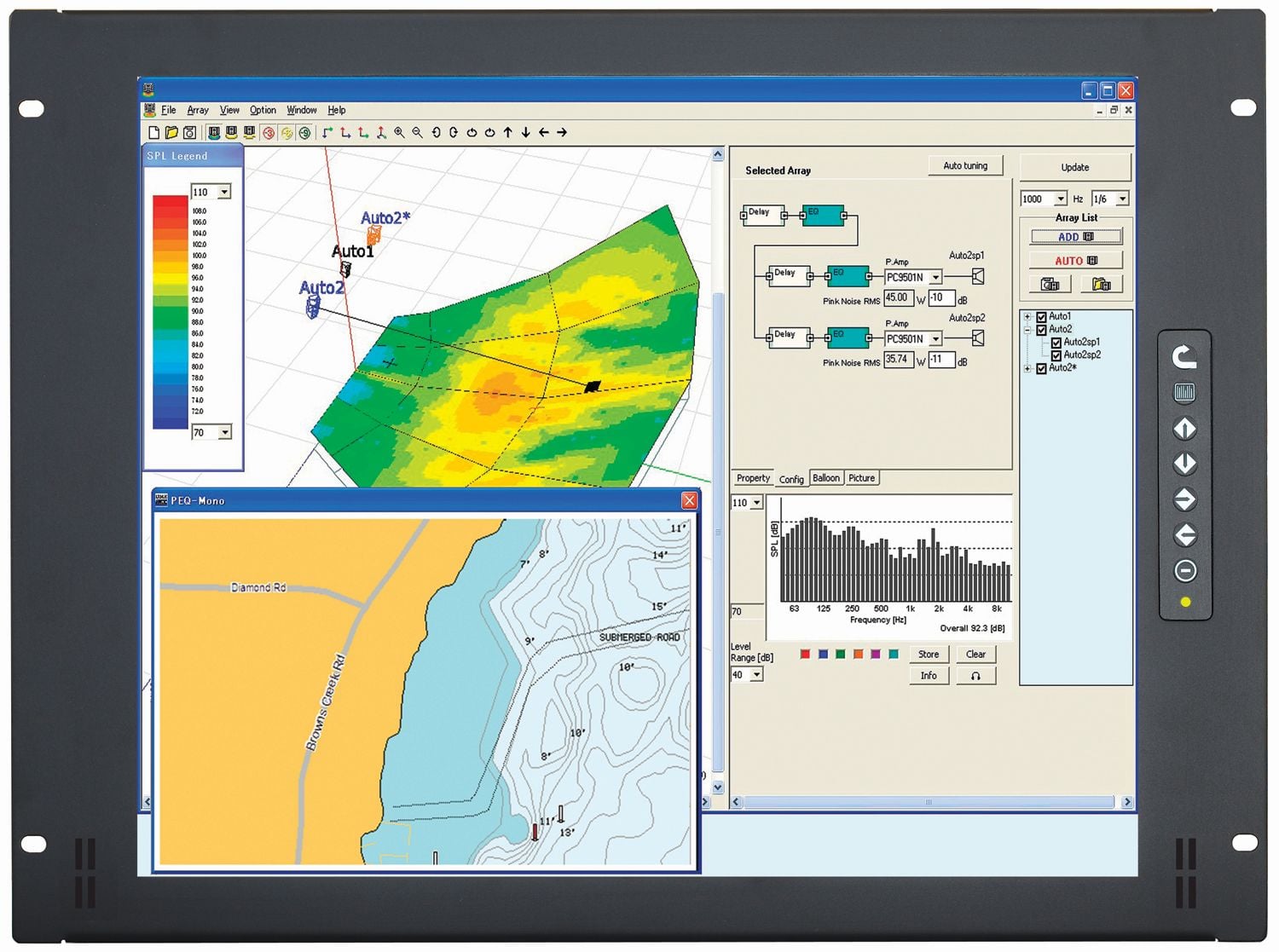Open the Array menu

[198, 110]
